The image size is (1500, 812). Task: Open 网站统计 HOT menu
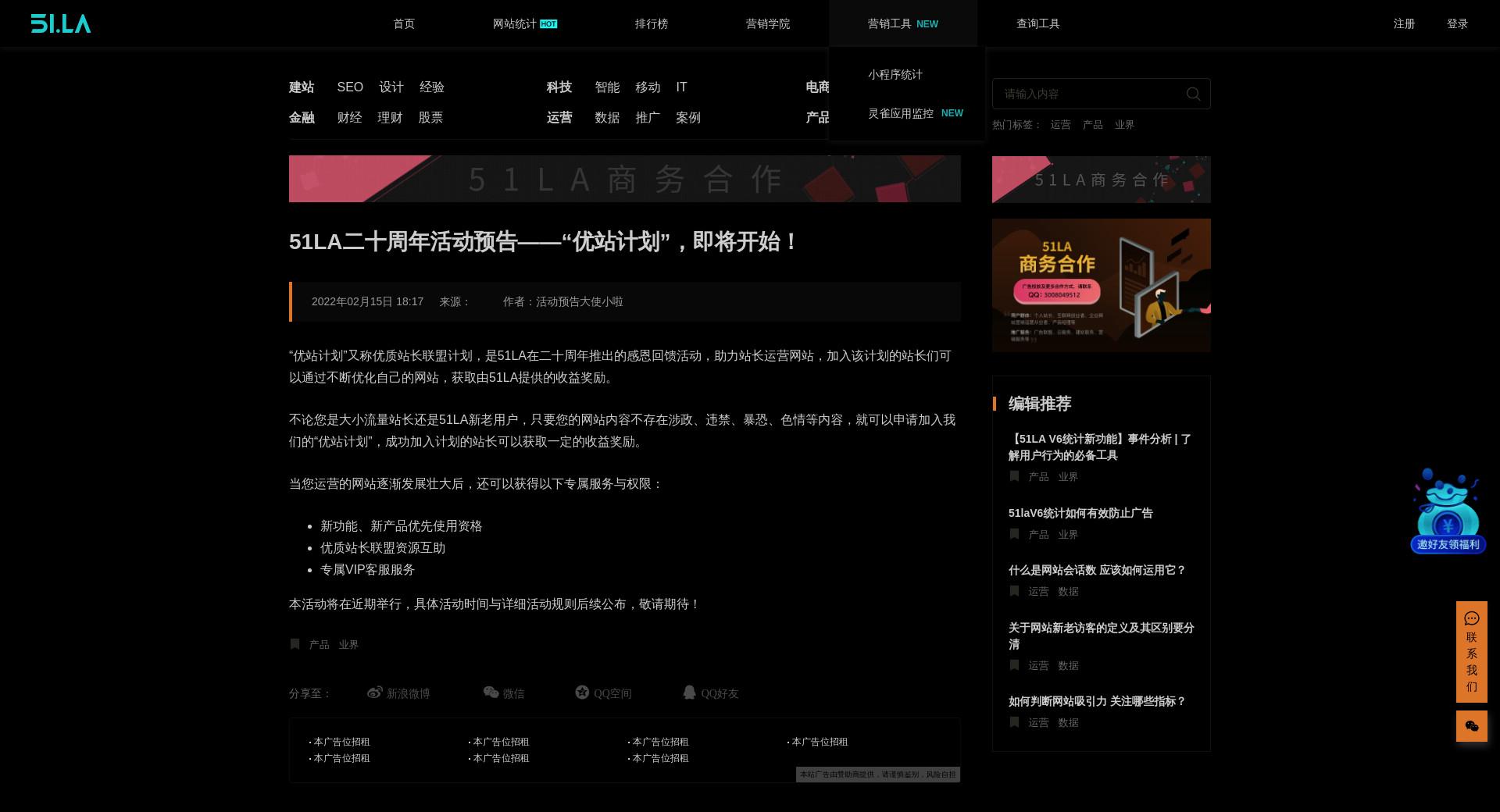pyautogui.click(x=525, y=23)
